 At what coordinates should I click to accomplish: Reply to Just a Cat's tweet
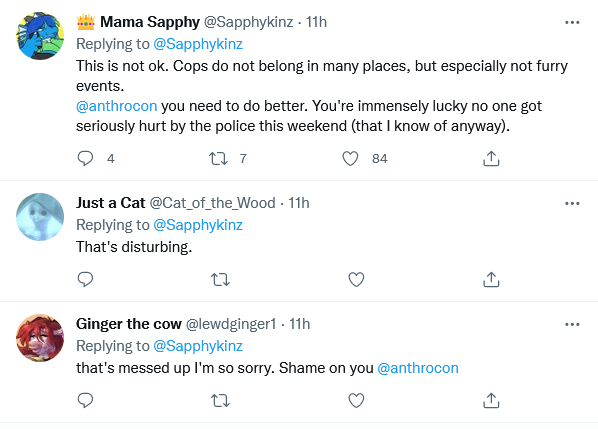pyautogui.click(x=85, y=279)
